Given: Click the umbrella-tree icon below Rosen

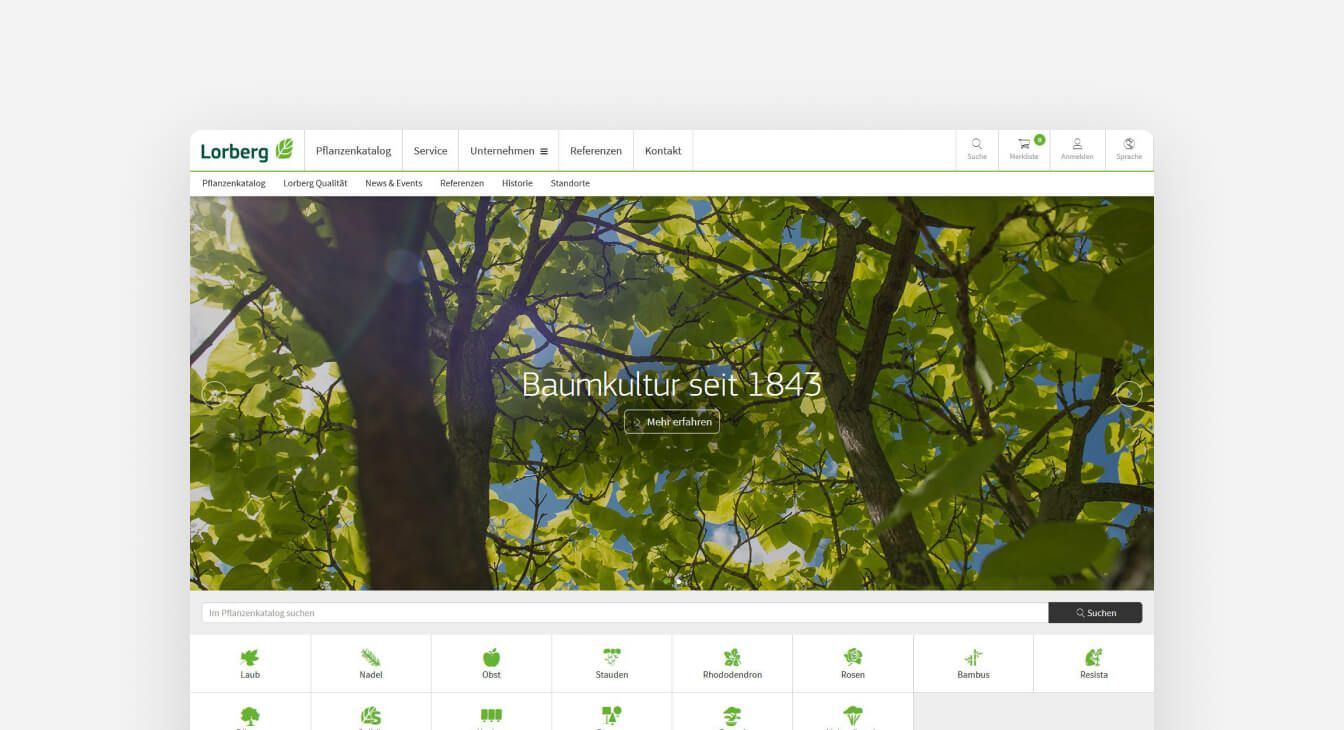Looking at the screenshot, I should pyautogui.click(x=853, y=716).
